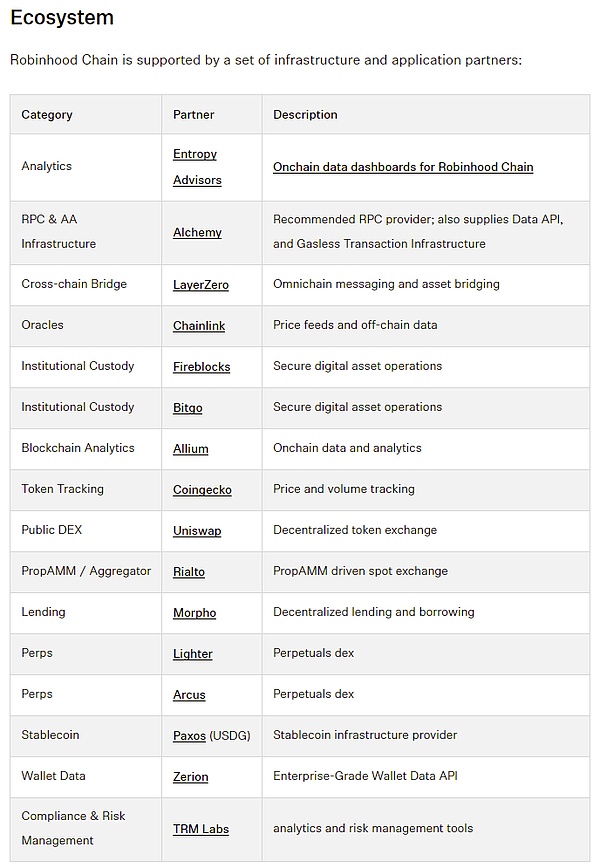The height and width of the screenshot is (868, 600).
Task: Select the Category column header
Action: coord(47,115)
